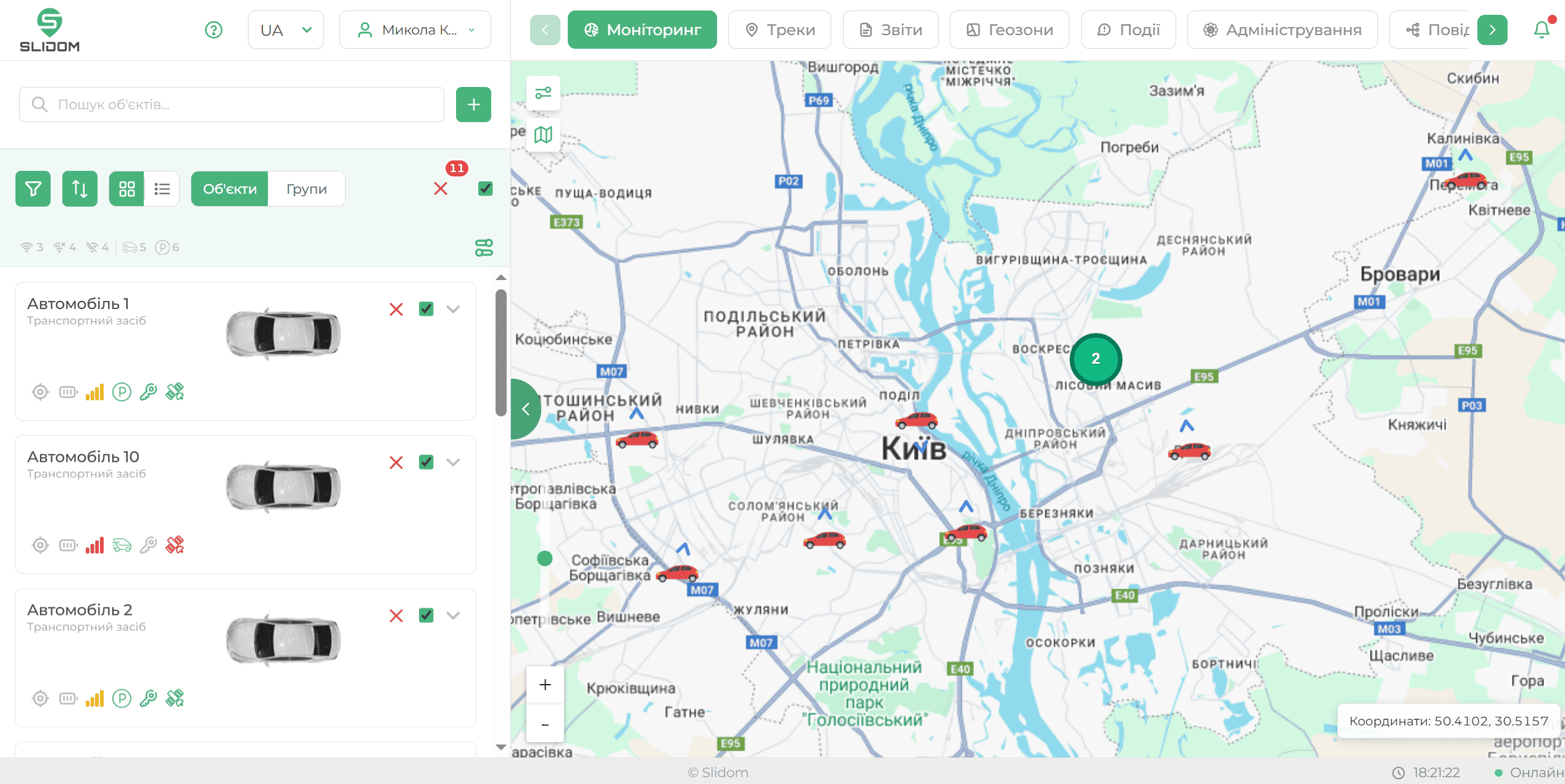Expand Автомобіль 2 details chevron

tap(454, 616)
